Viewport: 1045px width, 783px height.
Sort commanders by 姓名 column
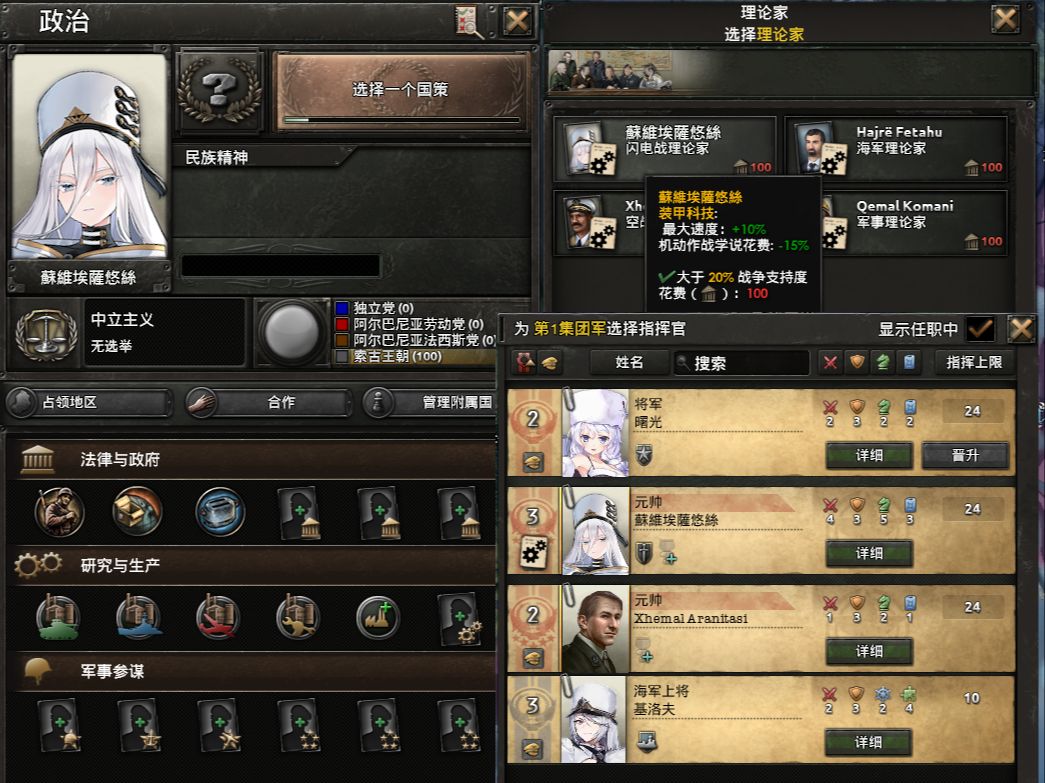click(628, 363)
